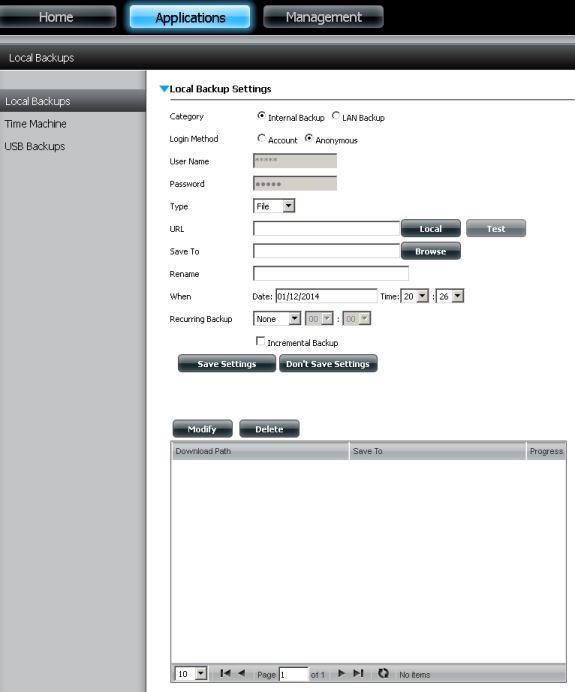The image size is (575, 692).
Task: Click the Browse button
Action: point(431,251)
